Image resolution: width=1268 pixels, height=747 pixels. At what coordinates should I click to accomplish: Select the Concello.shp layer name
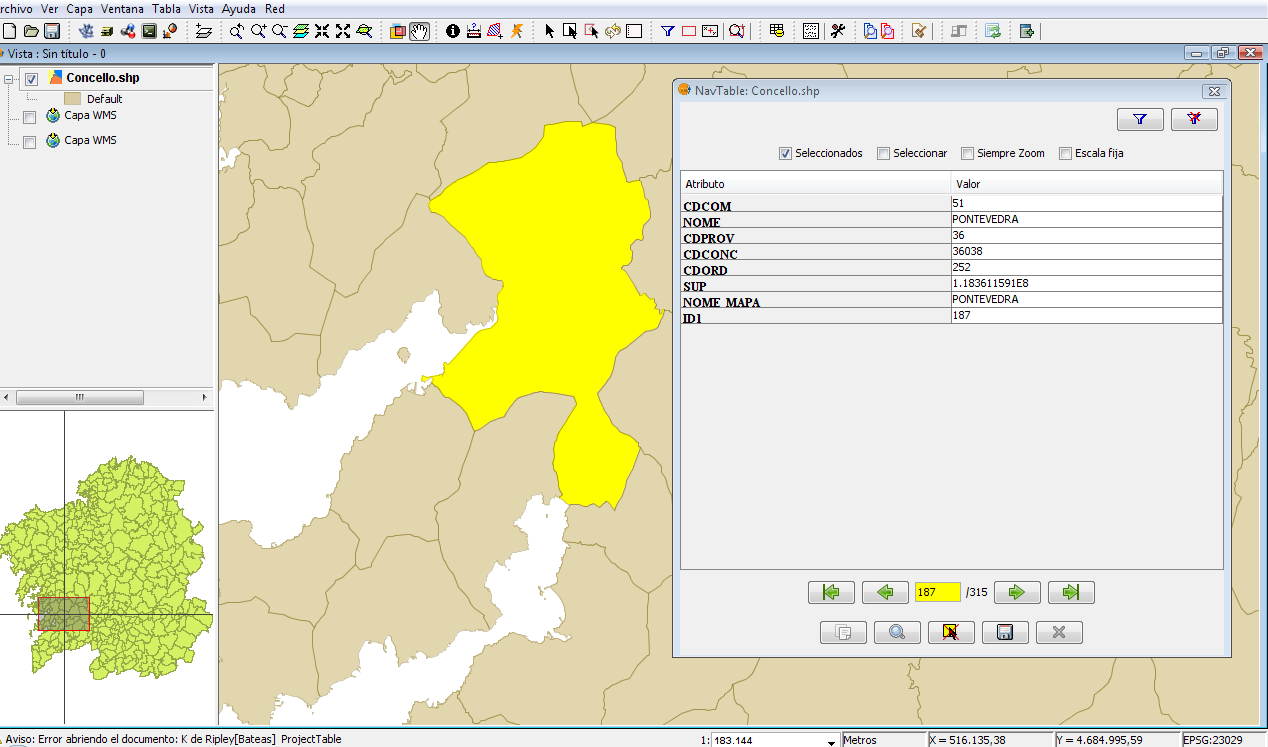[102, 78]
